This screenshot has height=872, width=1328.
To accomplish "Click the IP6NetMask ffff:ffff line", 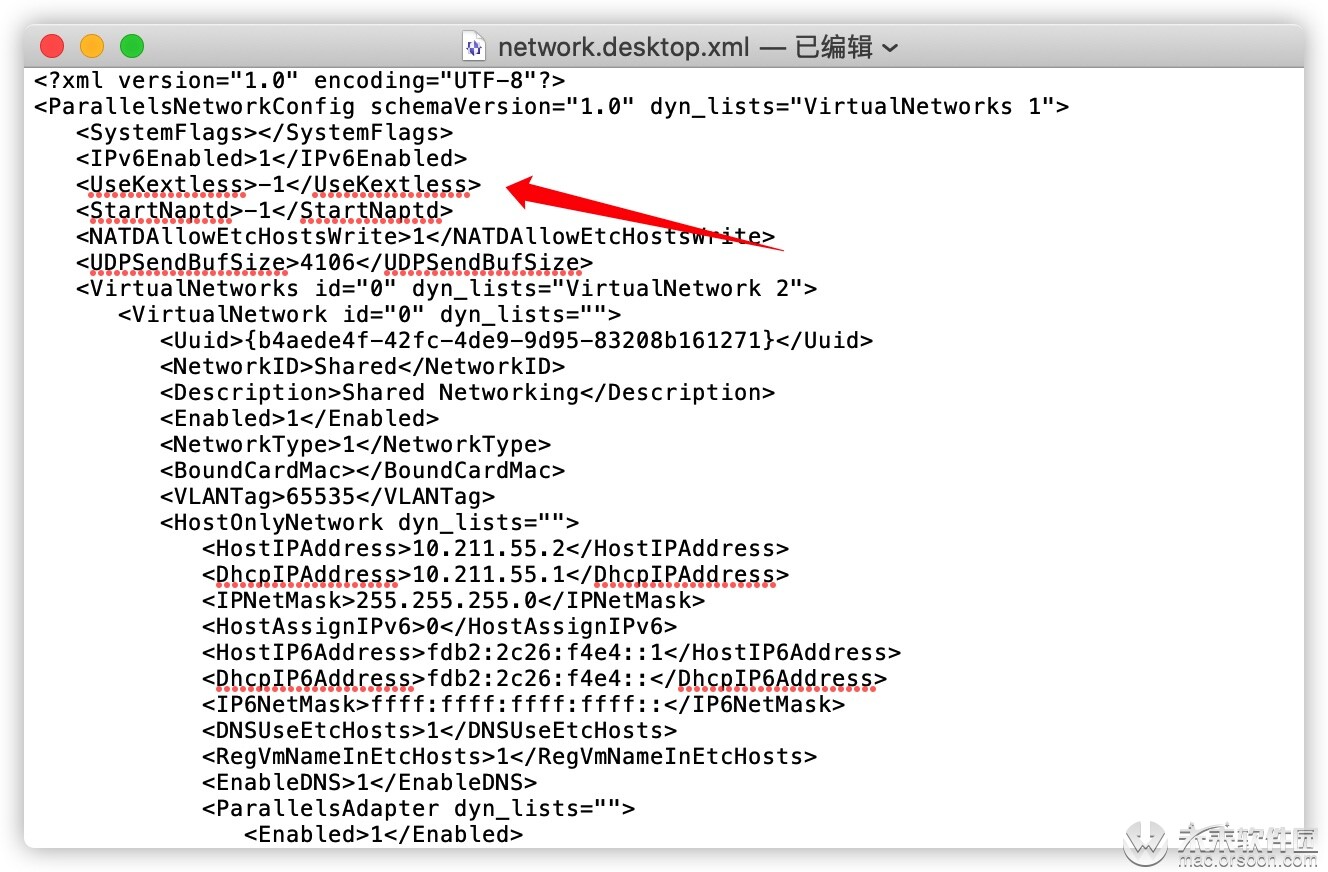I will click(523, 704).
